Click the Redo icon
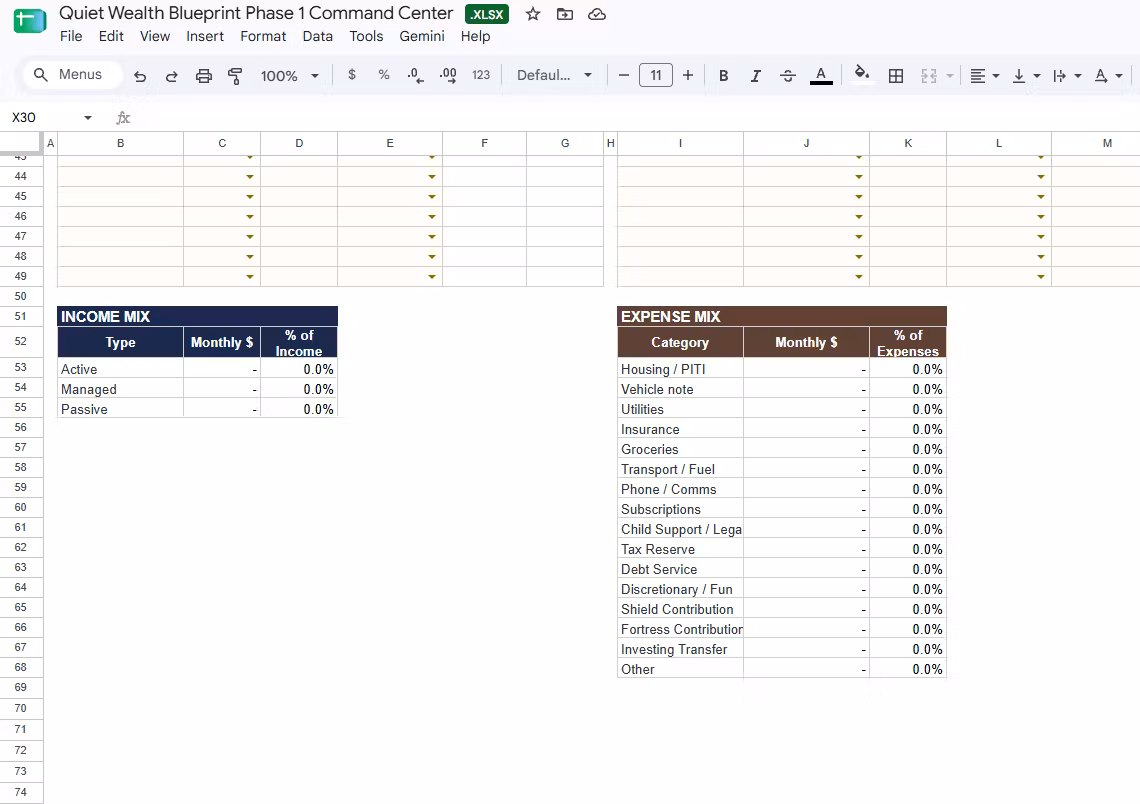The image size is (1140, 804). (x=172, y=76)
